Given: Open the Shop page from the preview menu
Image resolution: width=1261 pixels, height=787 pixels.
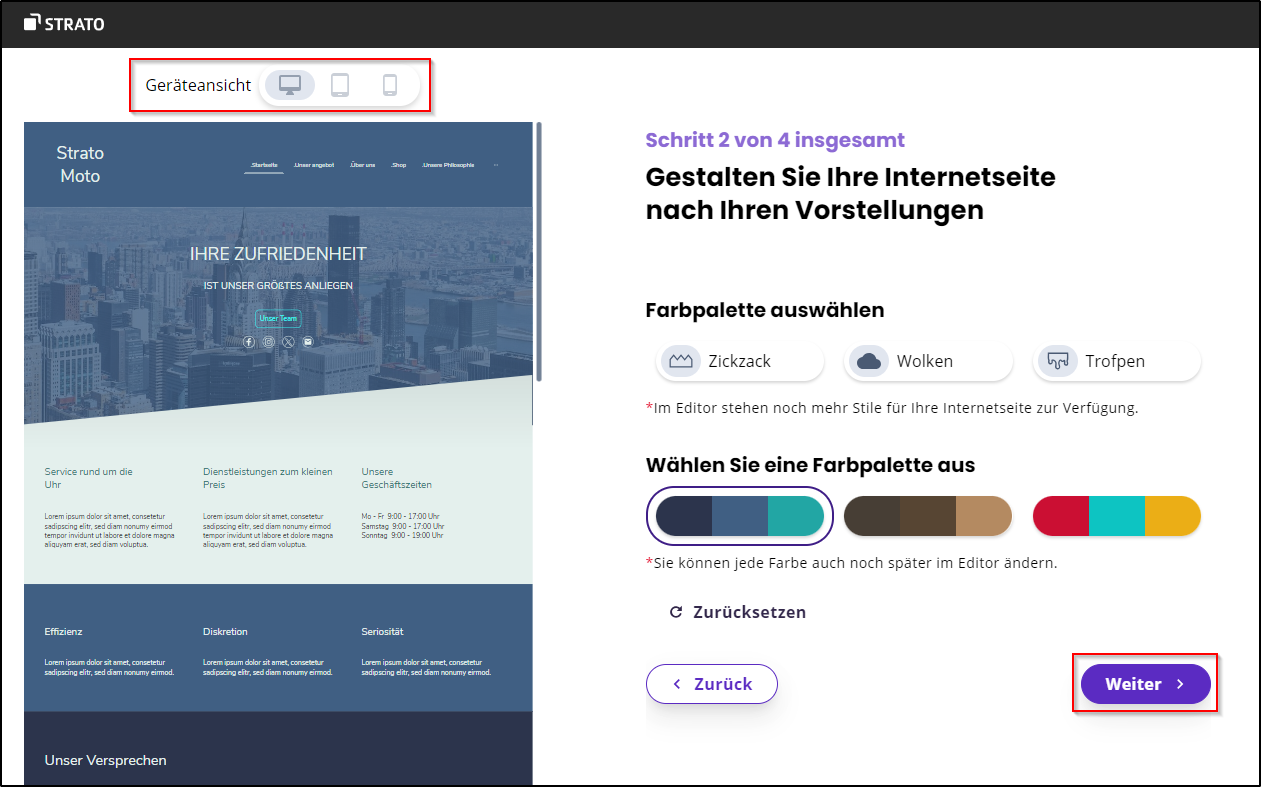Looking at the screenshot, I should pos(399,165).
